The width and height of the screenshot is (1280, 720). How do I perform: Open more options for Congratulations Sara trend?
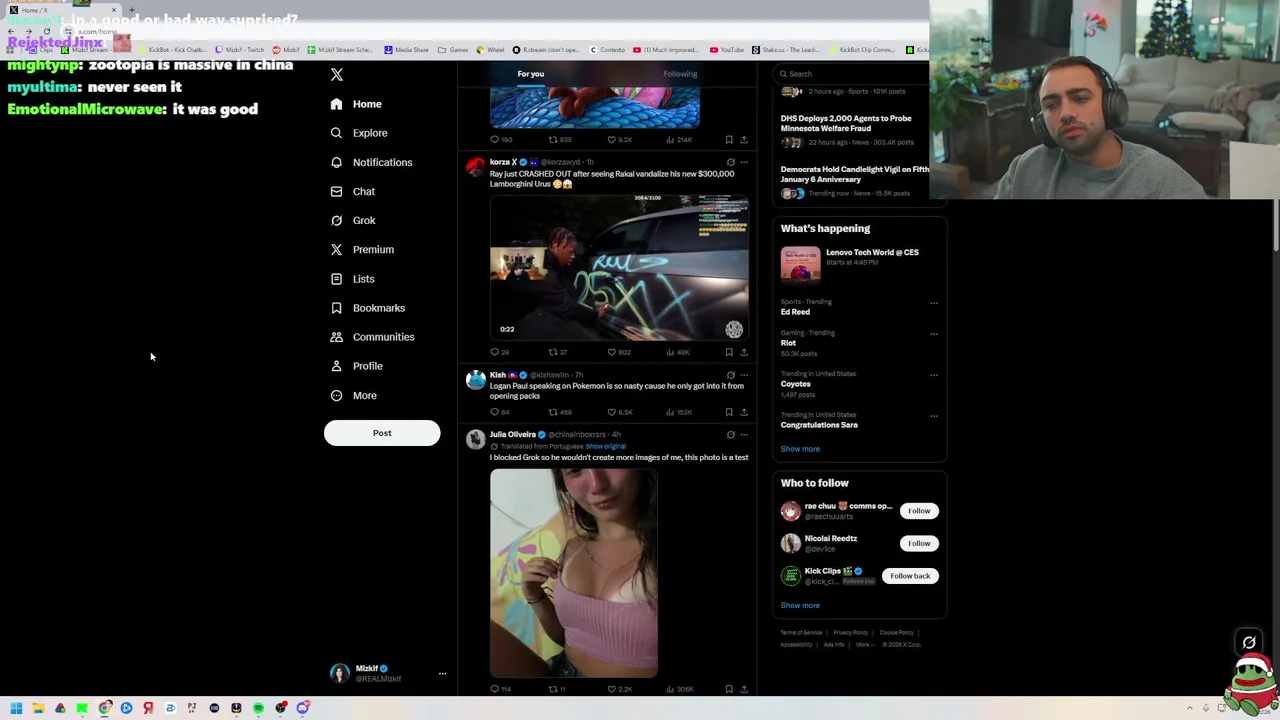[x=934, y=416]
